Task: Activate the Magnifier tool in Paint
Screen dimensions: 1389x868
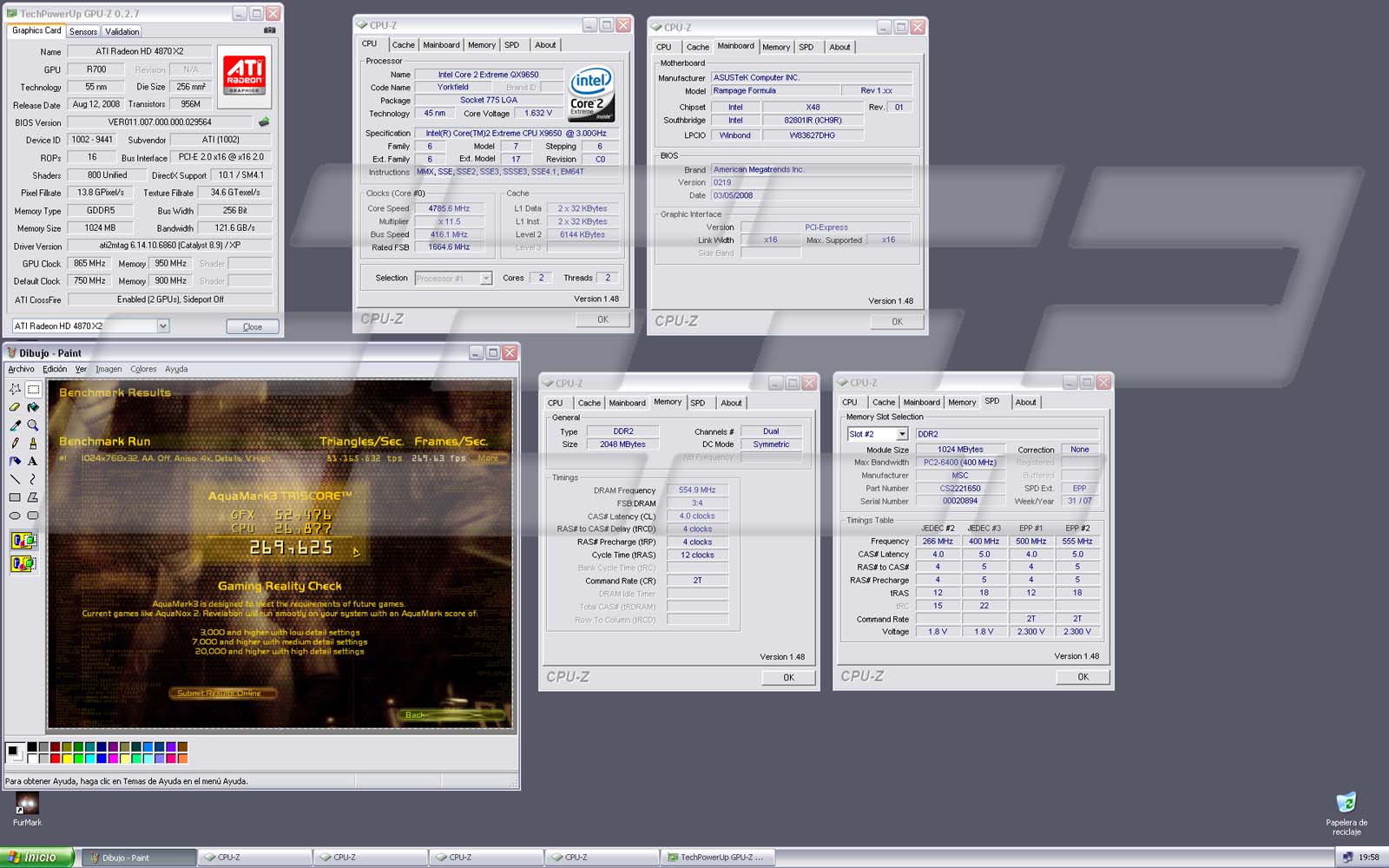Action: coord(33,425)
